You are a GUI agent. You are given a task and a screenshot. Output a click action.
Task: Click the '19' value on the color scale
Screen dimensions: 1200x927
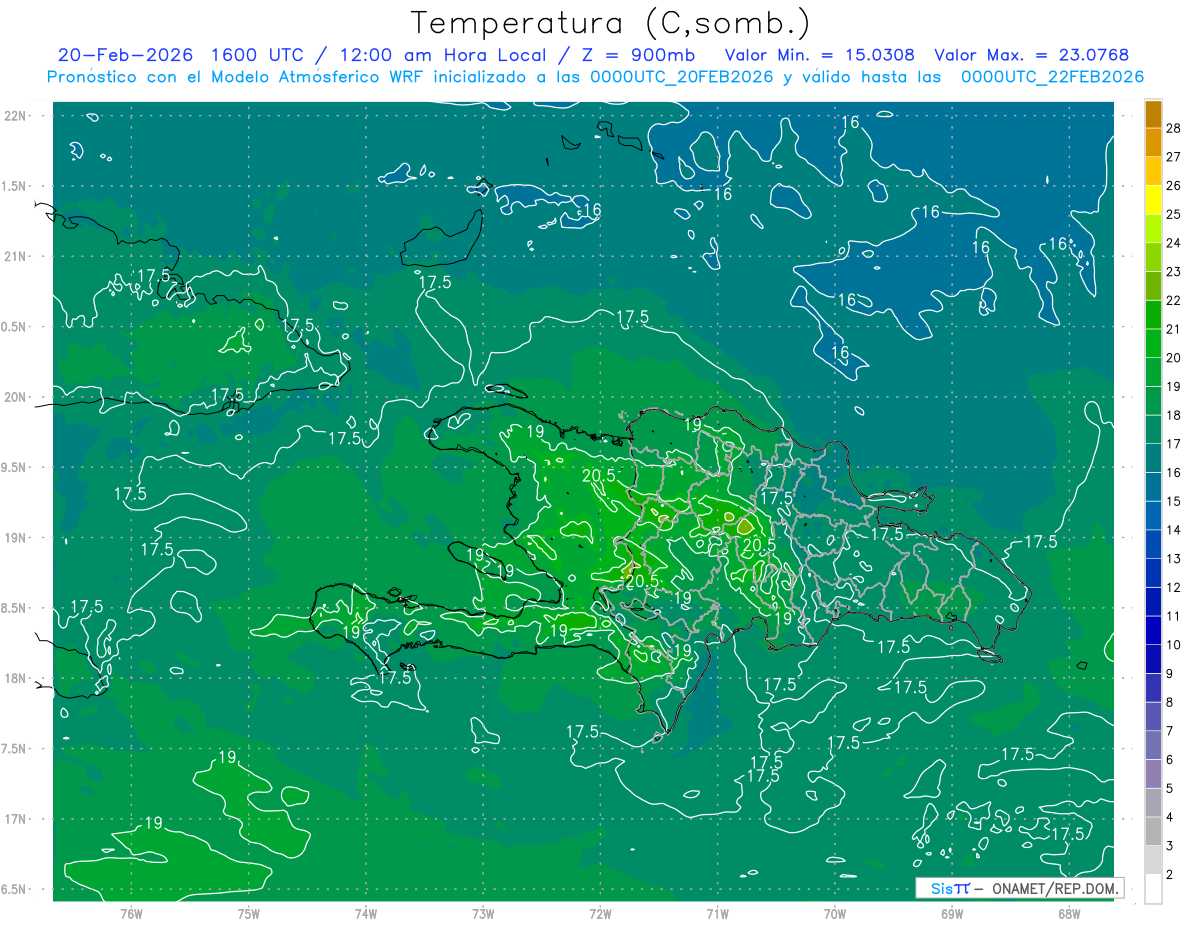click(x=1173, y=386)
